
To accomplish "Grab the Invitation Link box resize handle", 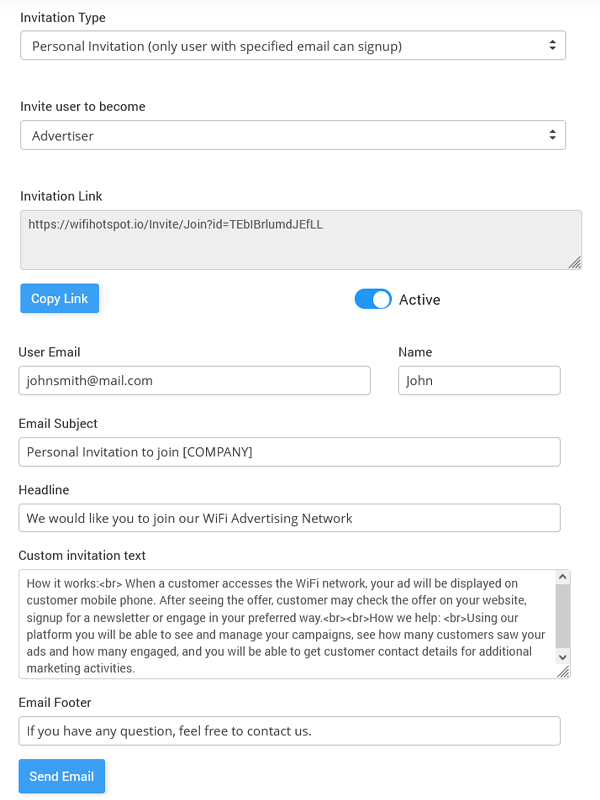I will [575, 262].
